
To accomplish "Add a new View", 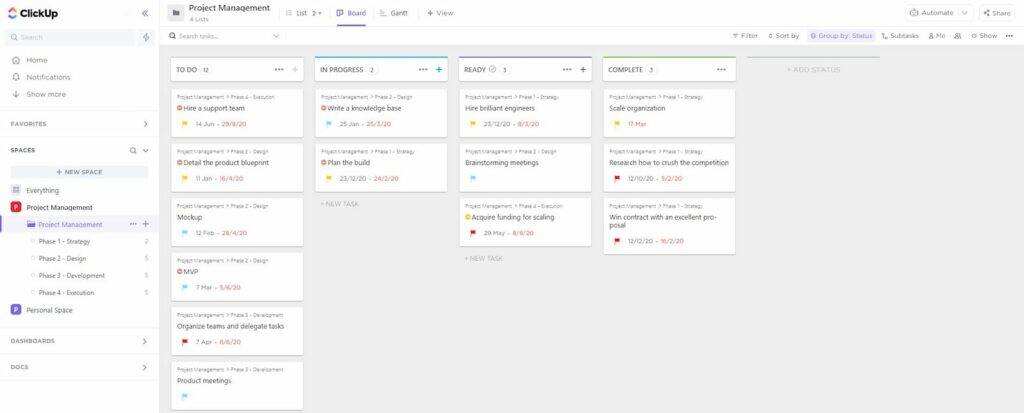I will coord(440,13).
